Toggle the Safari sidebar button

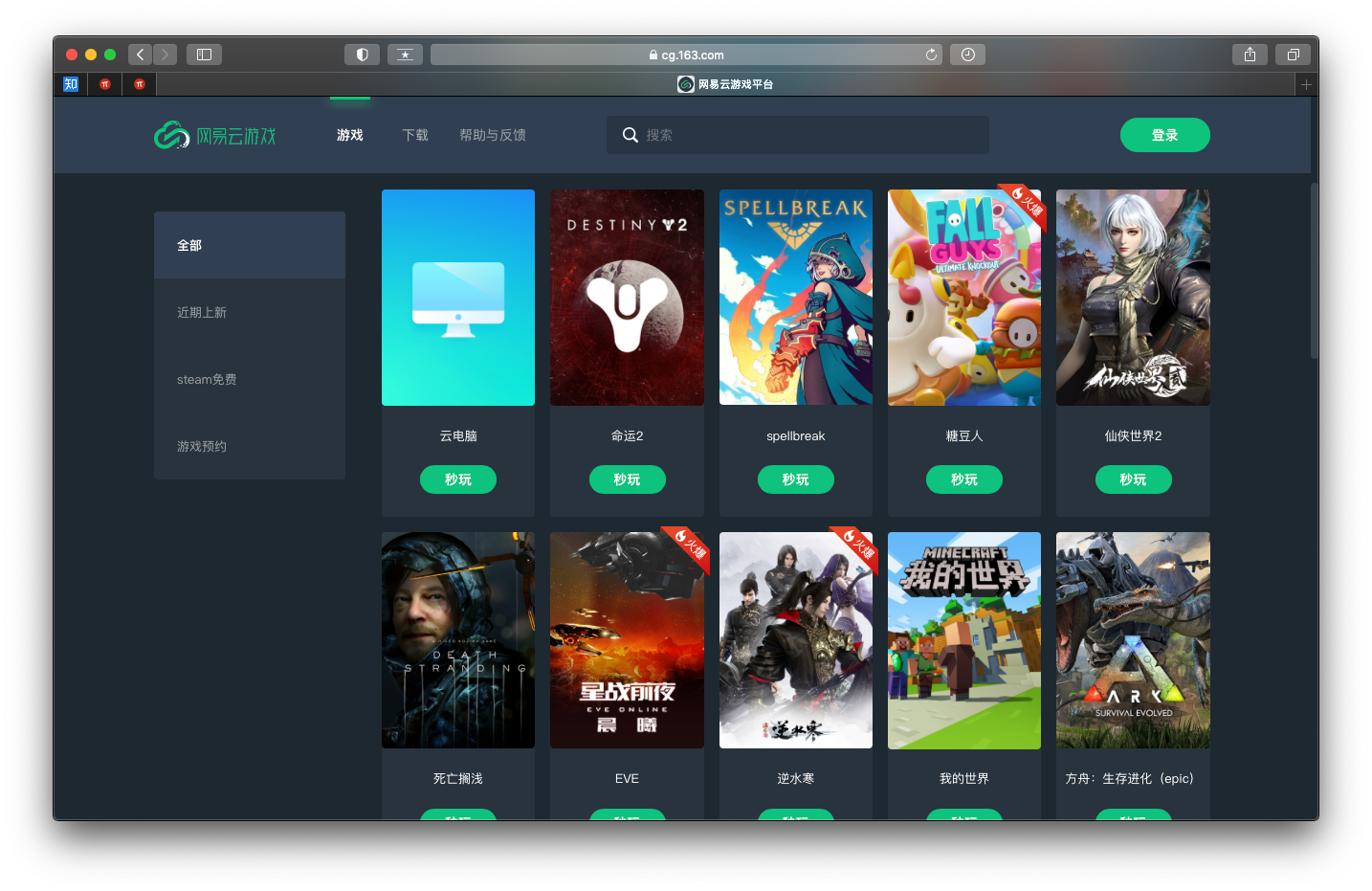[x=204, y=55]
